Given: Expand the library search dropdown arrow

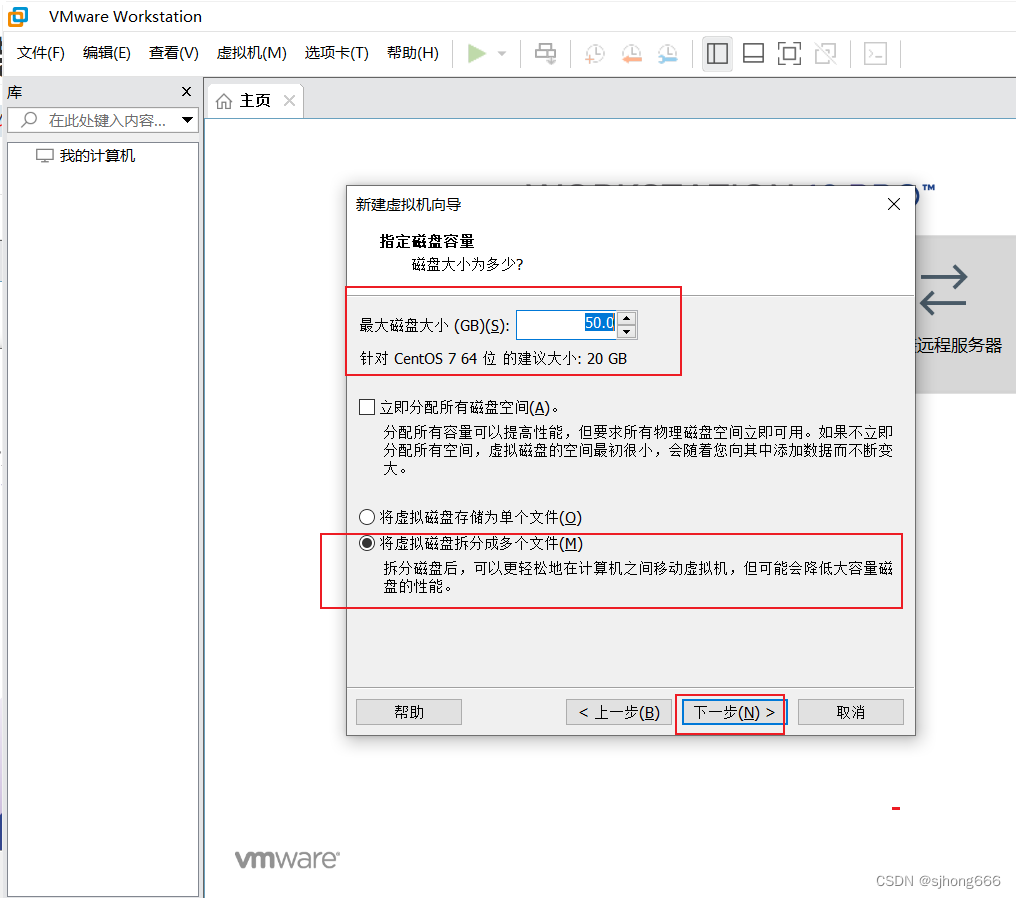Looking at the screenshot, I should tap(187, 120).
